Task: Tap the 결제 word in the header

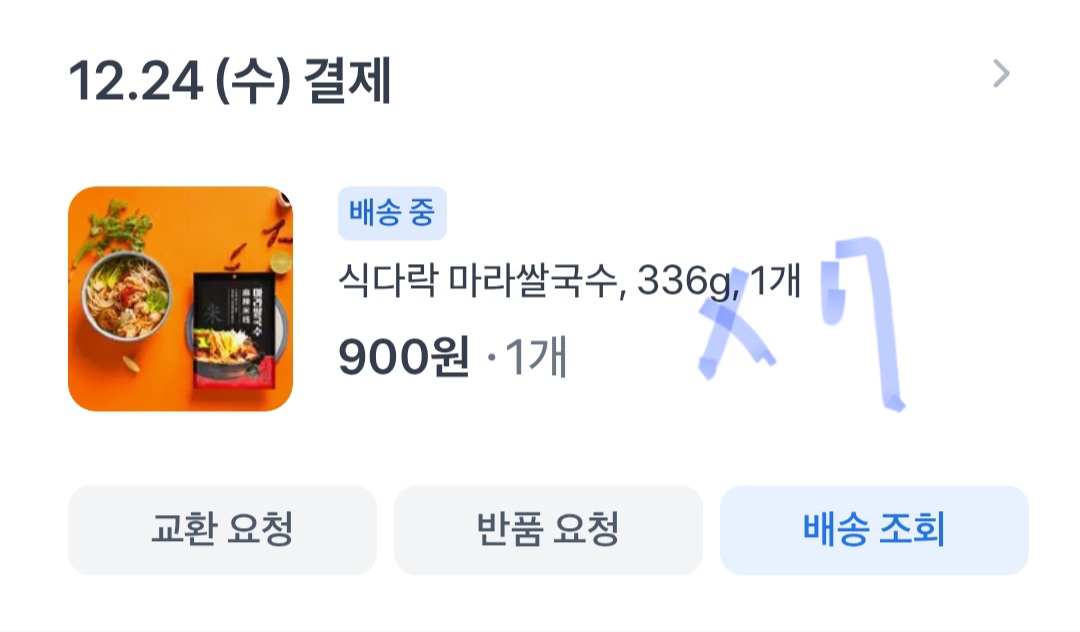Action: (x=348, y=81)
